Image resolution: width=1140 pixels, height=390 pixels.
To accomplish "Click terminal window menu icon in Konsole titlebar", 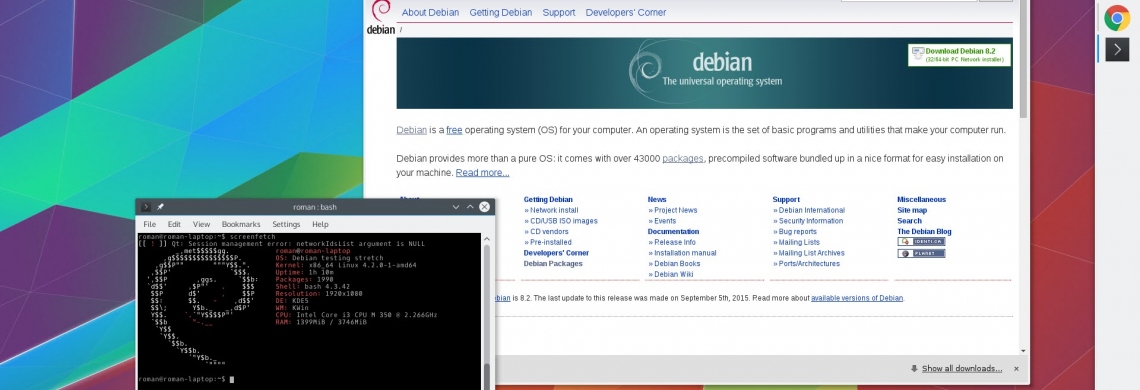I will 145,207.
